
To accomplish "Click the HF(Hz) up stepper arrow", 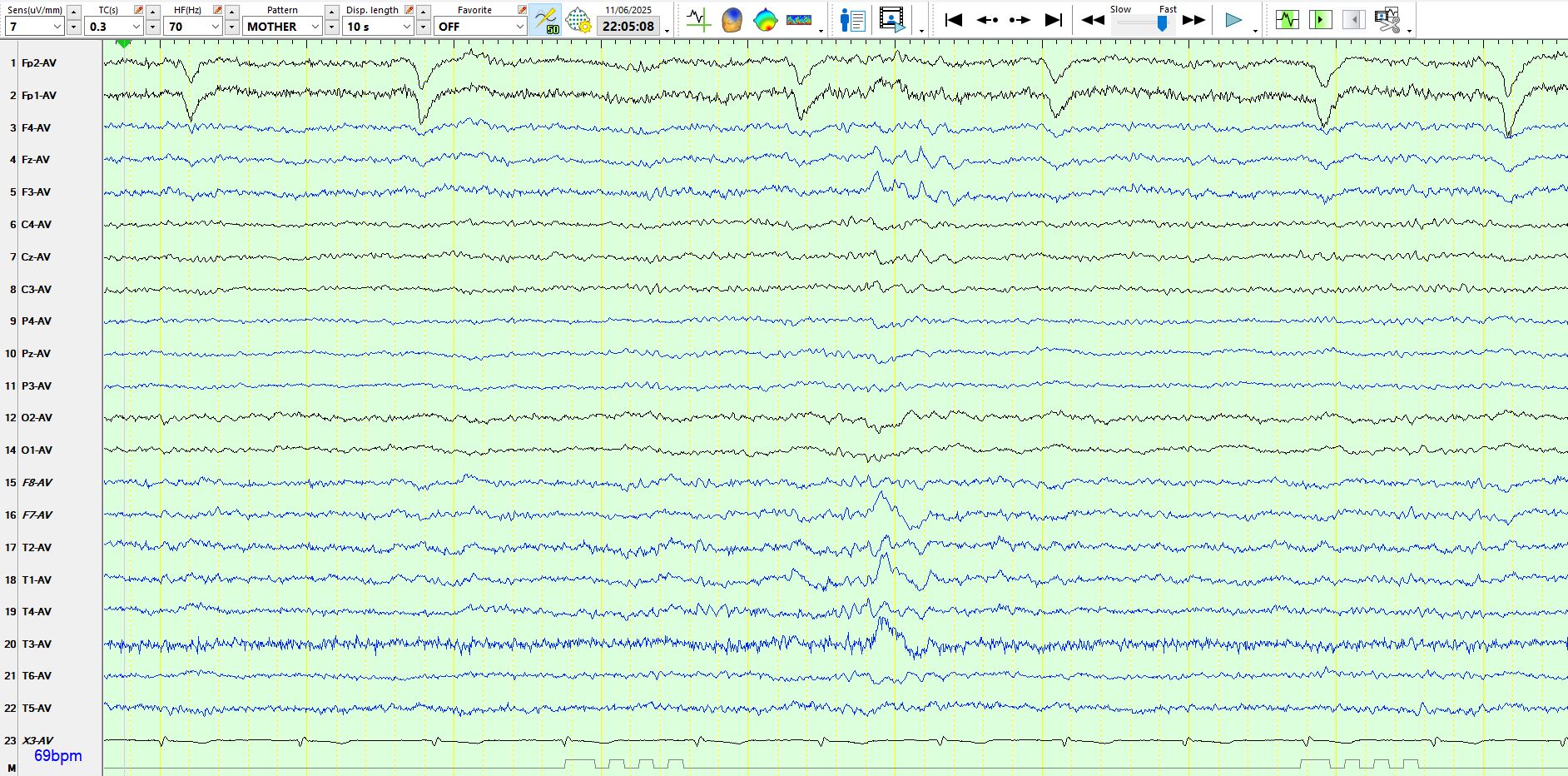I will [x=232, y=12].
